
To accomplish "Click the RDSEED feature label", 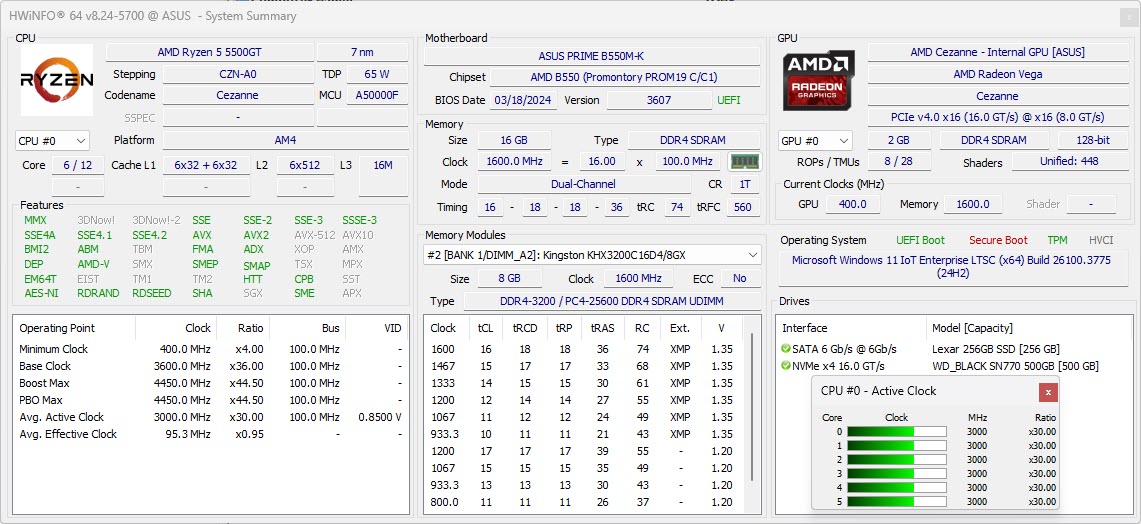I will pos(152,293).
